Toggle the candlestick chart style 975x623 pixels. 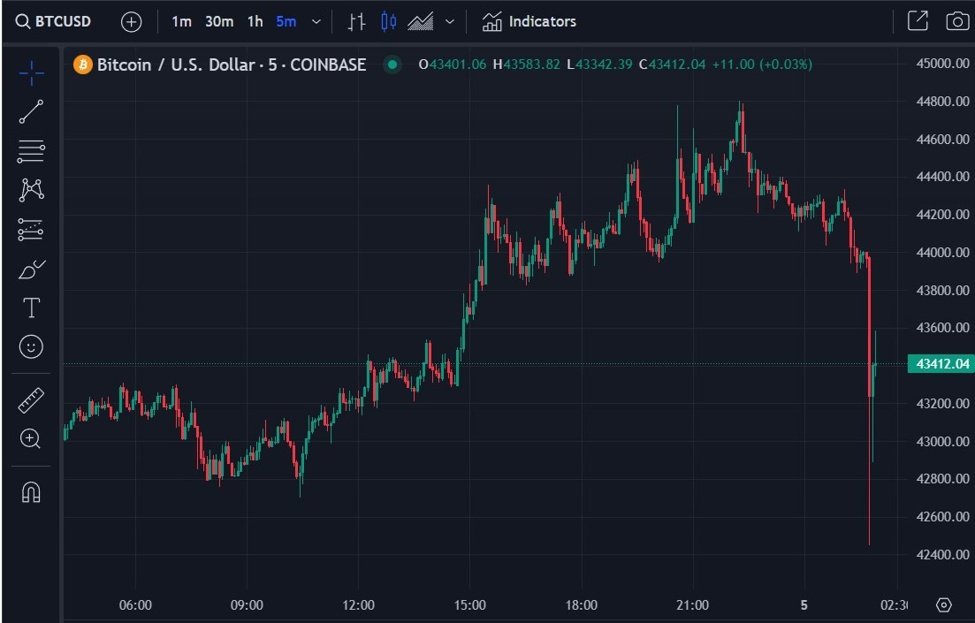click(x=388, y=22)
